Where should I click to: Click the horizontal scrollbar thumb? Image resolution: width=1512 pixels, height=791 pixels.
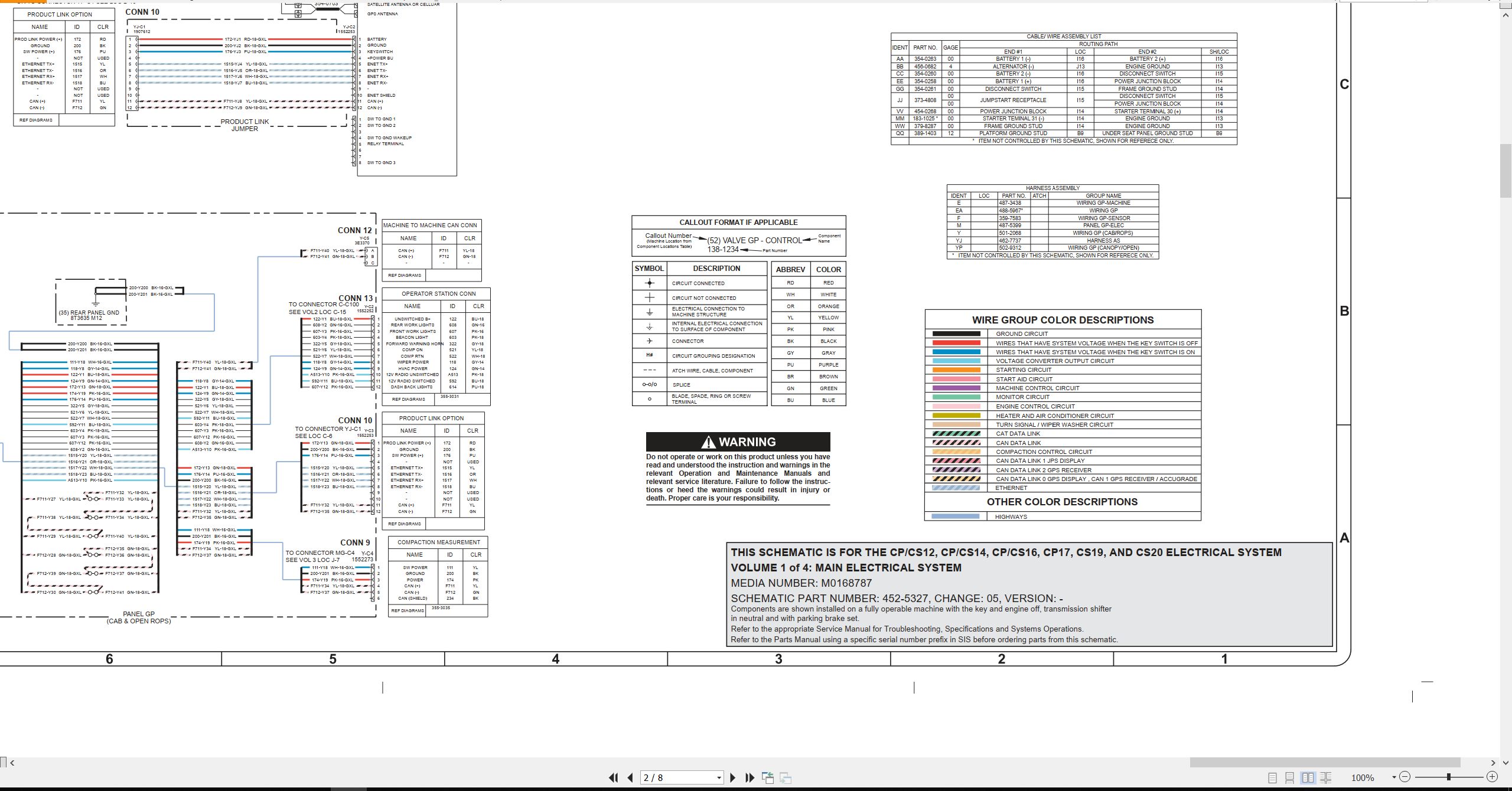(x=1325, y=763)
